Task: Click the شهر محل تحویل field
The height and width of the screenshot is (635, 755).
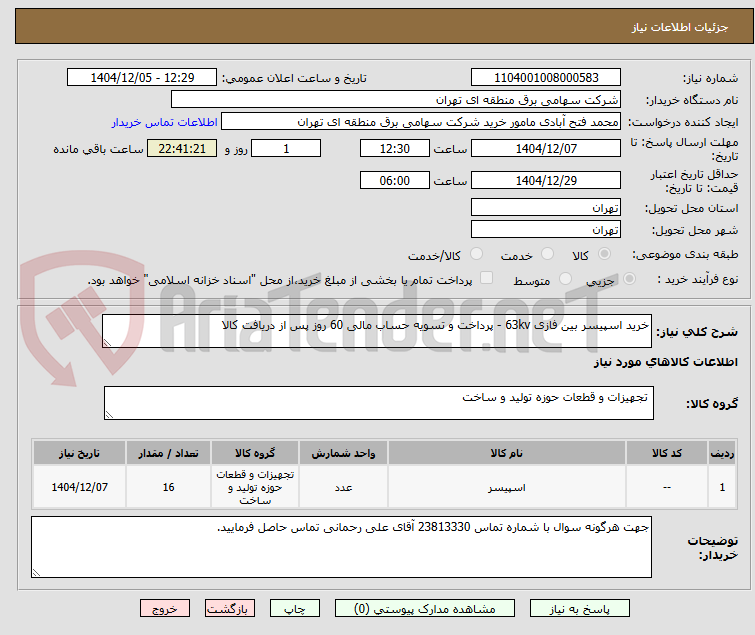Action: point(546,230)
